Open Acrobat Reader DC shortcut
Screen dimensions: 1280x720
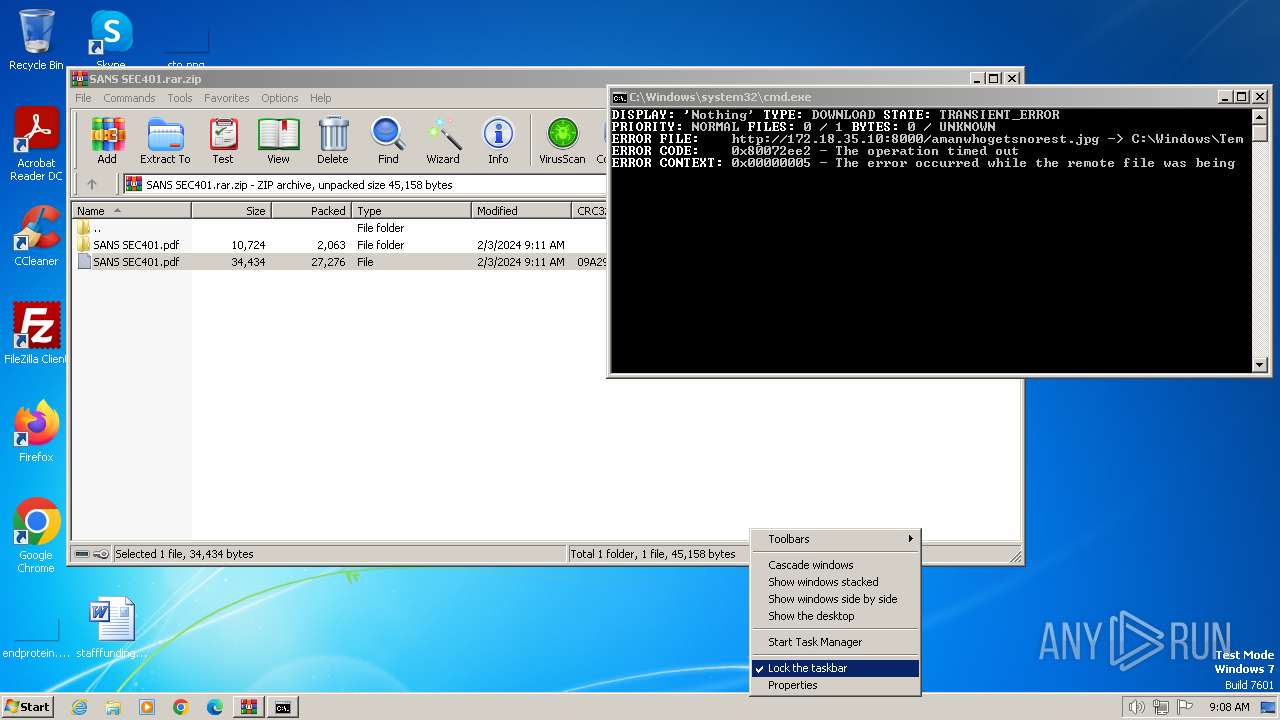click(36, 145)
